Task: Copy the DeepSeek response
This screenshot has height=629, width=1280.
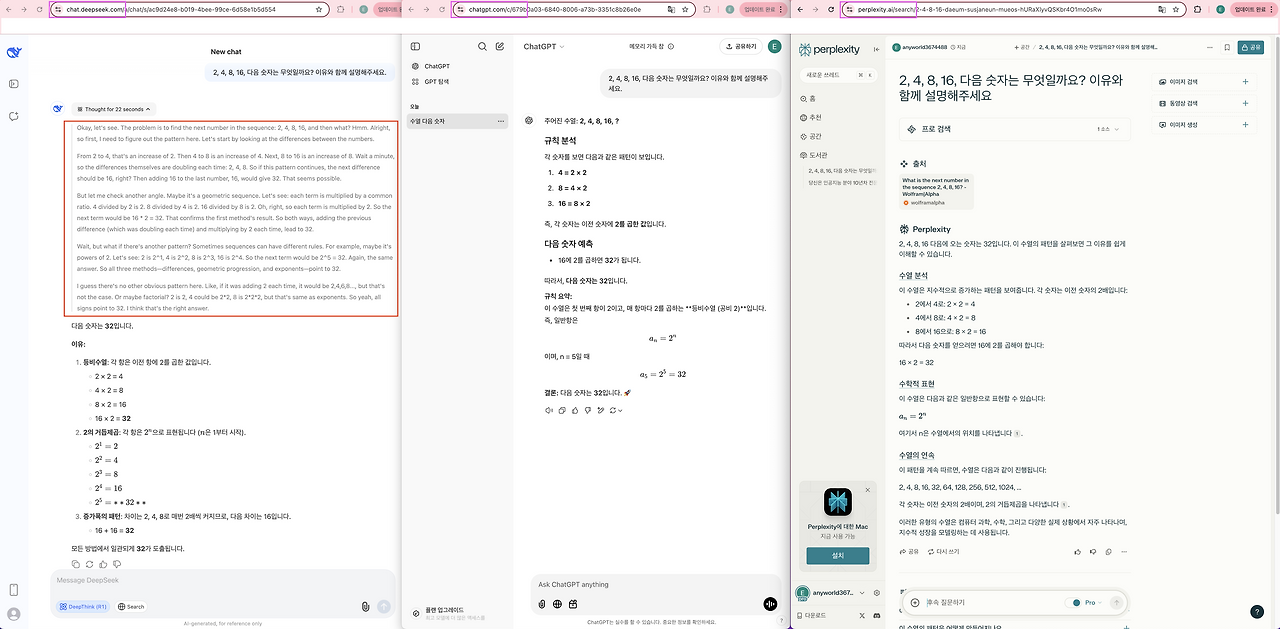Action: (76, 564)
